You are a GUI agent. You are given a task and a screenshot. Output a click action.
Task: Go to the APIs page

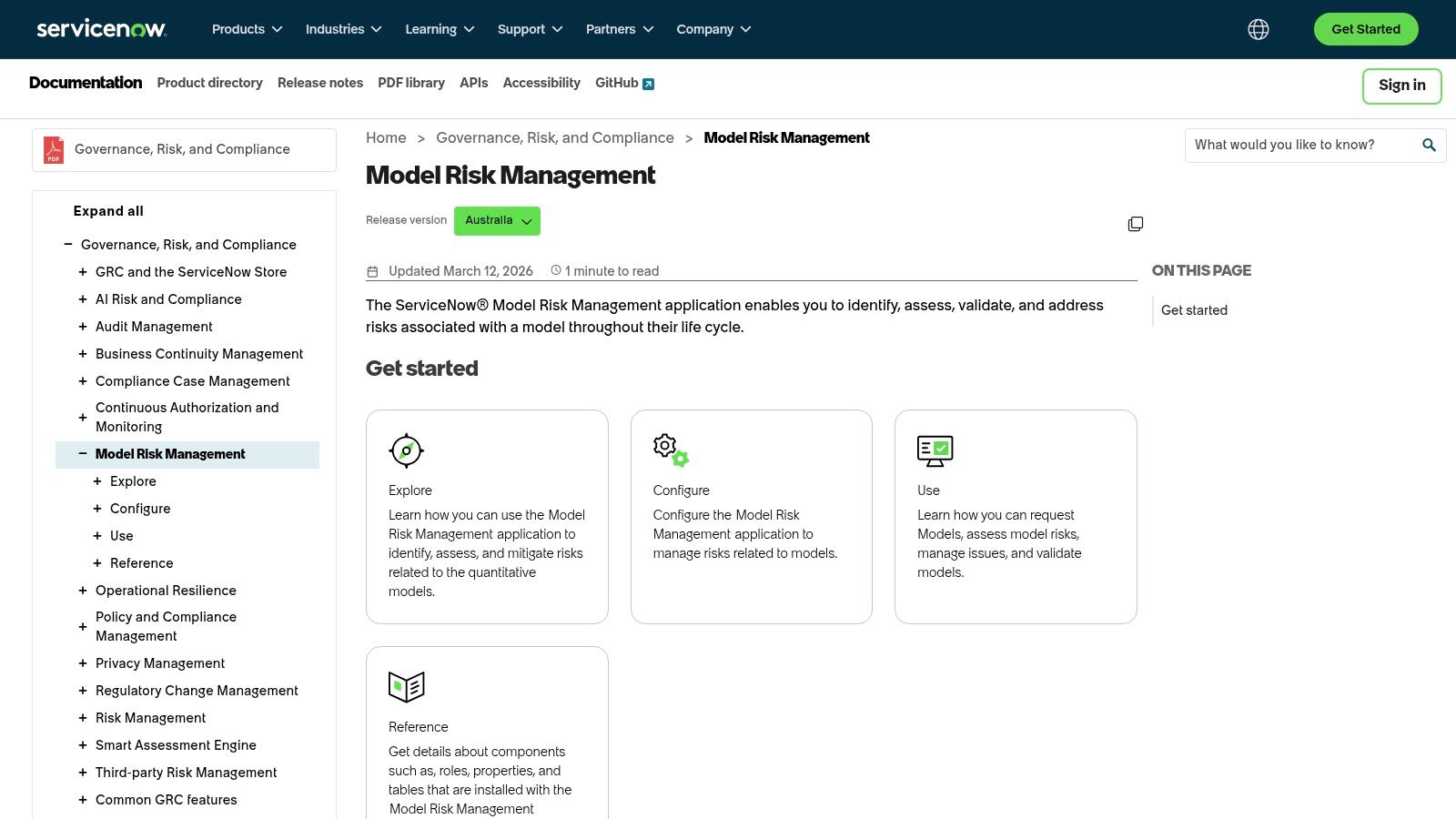473,83
